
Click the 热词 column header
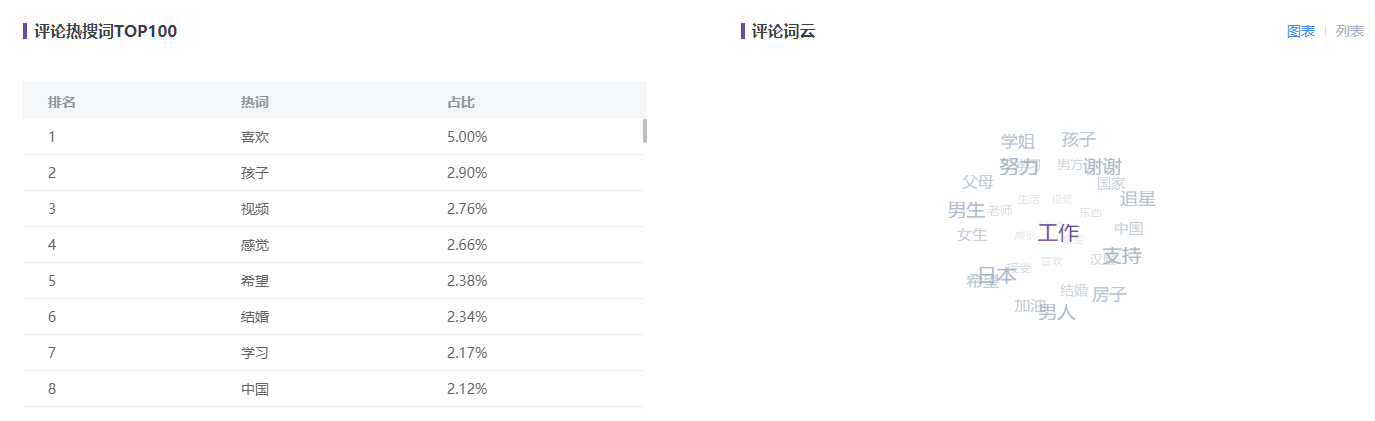point(255,102)
